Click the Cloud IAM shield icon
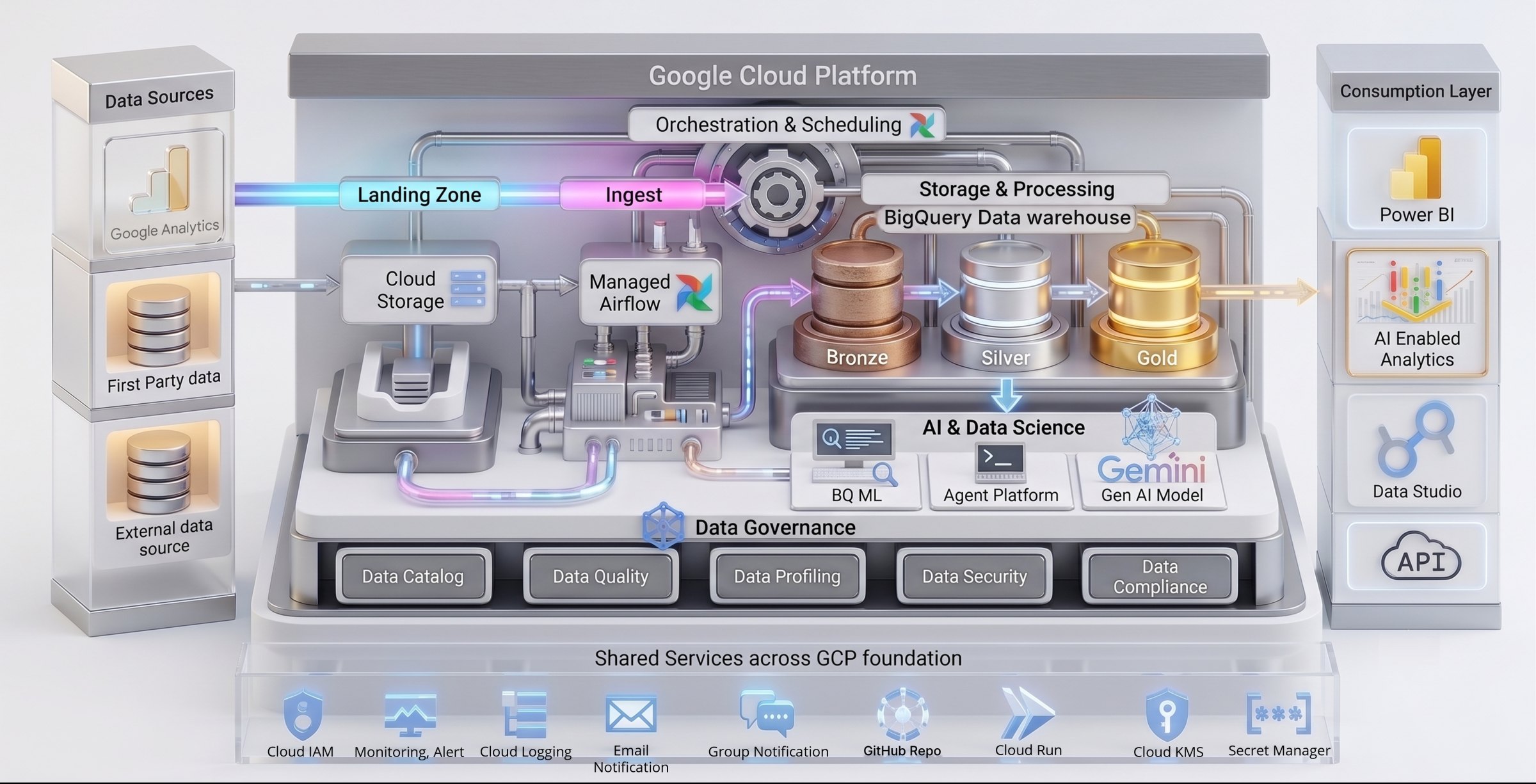The width and height of the screenshot is (1536, 784). [x=302, y=714]
